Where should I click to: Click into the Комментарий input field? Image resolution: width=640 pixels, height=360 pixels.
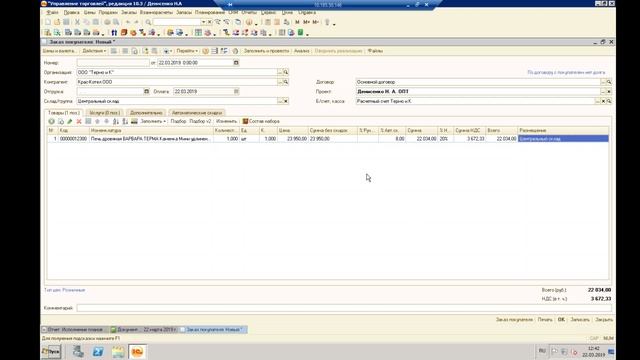[344, 308]
